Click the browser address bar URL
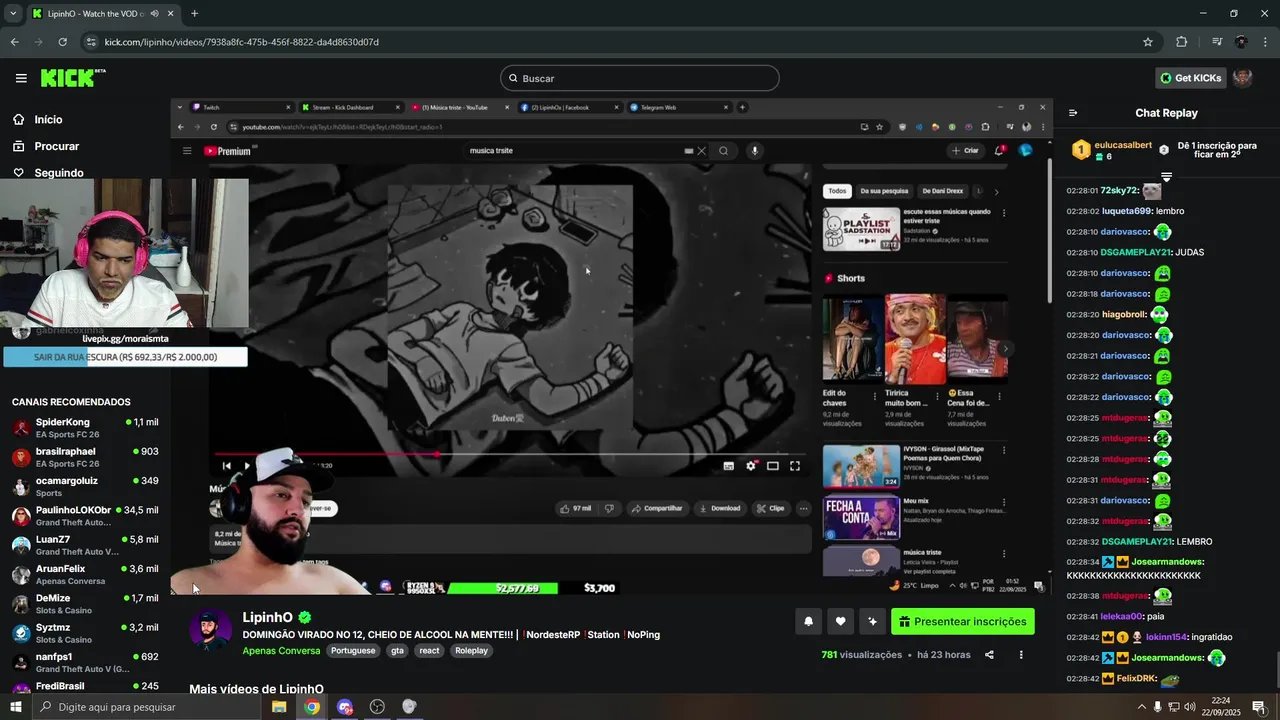This screenshot has width=1280, height=720. [x=242, y=42]
